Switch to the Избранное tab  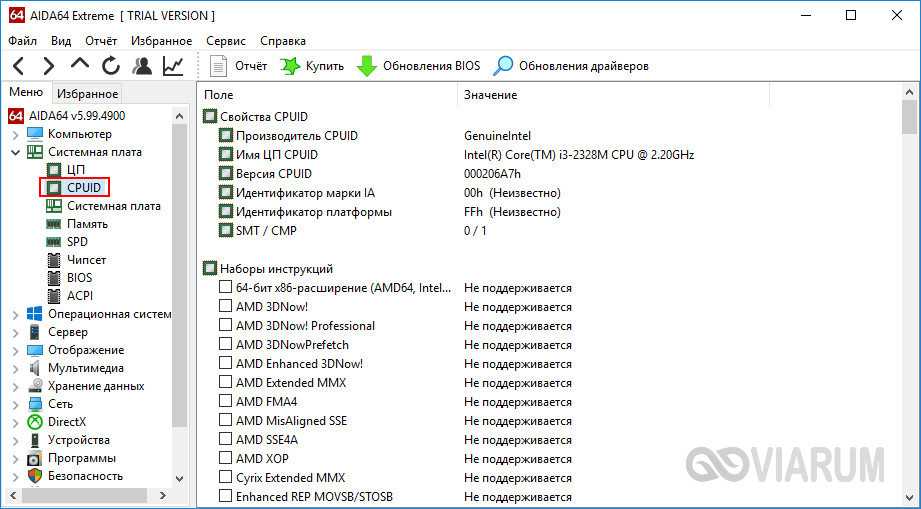[x=87, y=94]
